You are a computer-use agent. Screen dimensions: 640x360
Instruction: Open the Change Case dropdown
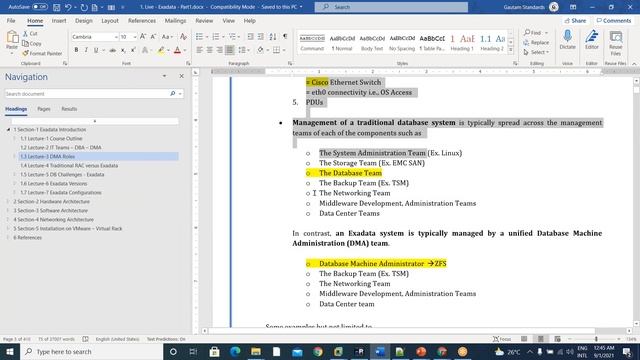(167, 37)
